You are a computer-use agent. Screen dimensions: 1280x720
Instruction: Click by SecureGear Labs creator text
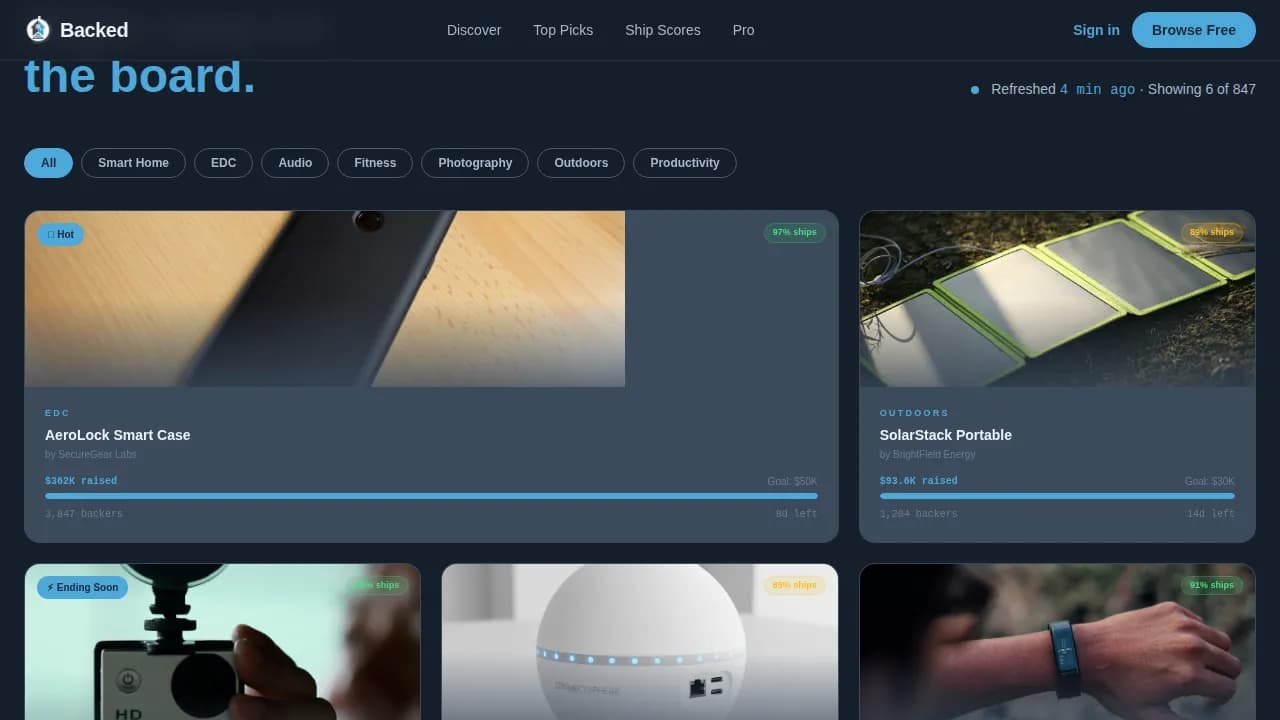(90, 454)
